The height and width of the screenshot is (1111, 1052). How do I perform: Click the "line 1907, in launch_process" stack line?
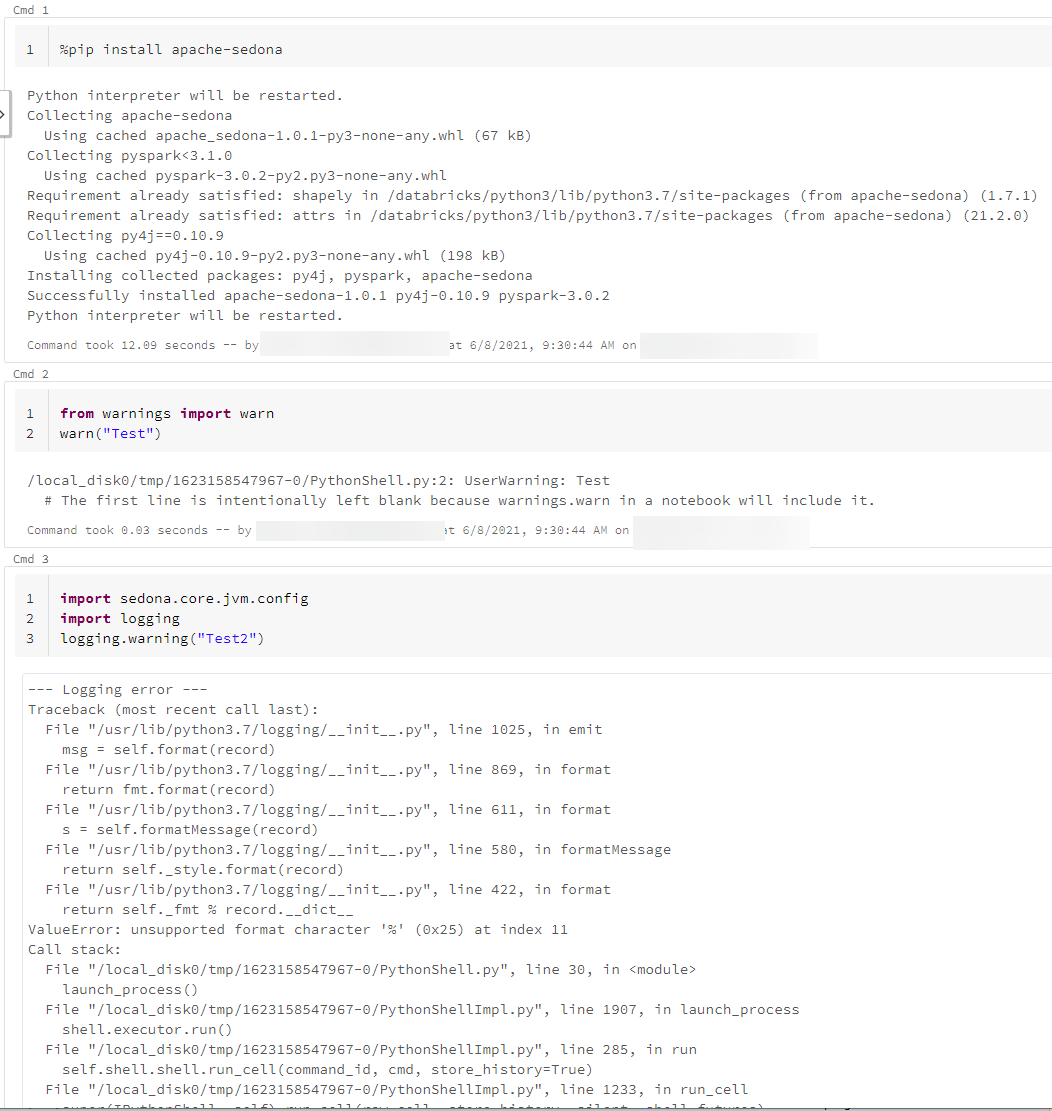click(422, 1010)
